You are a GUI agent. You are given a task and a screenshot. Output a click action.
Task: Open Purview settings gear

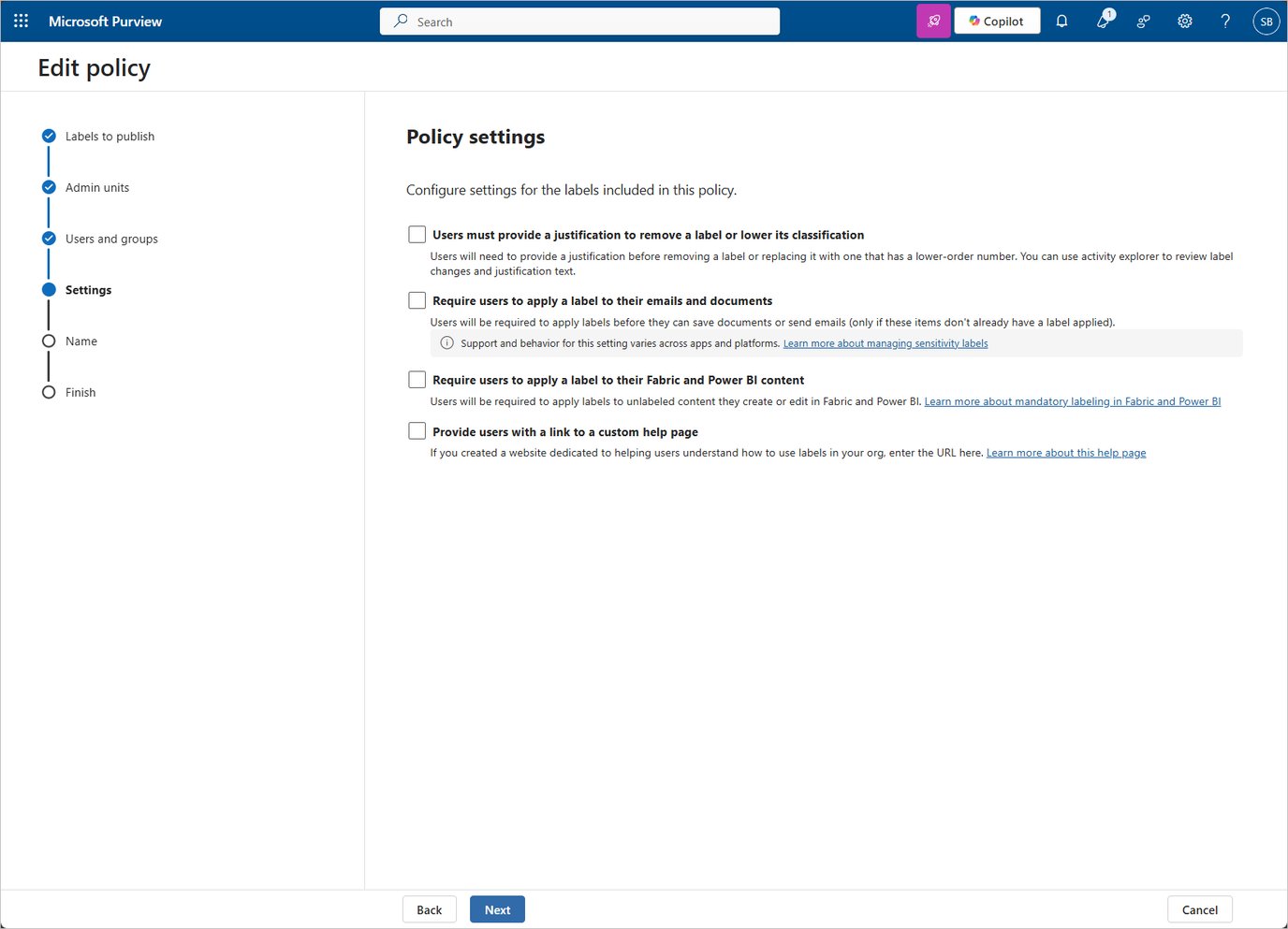click(x=1184, y=21)
